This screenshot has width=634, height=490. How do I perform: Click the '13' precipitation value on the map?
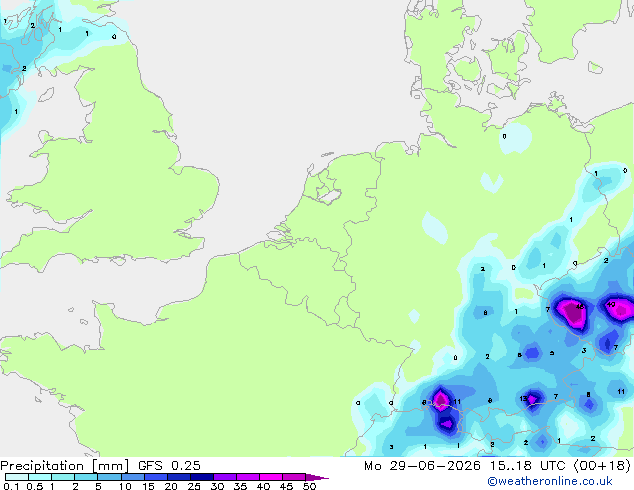pyautogui.click(x=523, y=399)
